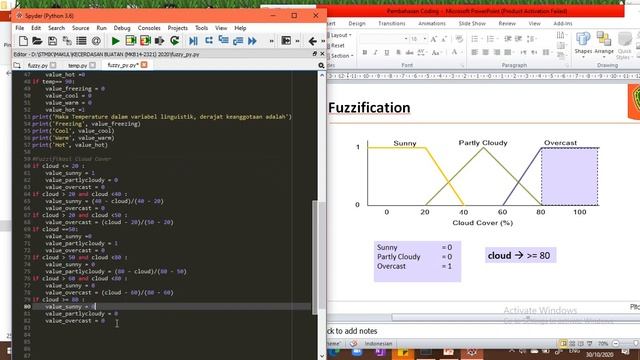The height and width of the screenshot is (360, 640).
Task: Expand the Section dropdown in PowerPoint
Action: coord(341,56)
